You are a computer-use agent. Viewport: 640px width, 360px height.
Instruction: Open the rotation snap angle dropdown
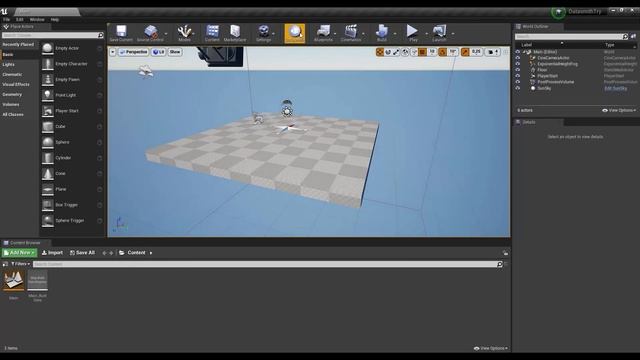(x=453, y=52)
